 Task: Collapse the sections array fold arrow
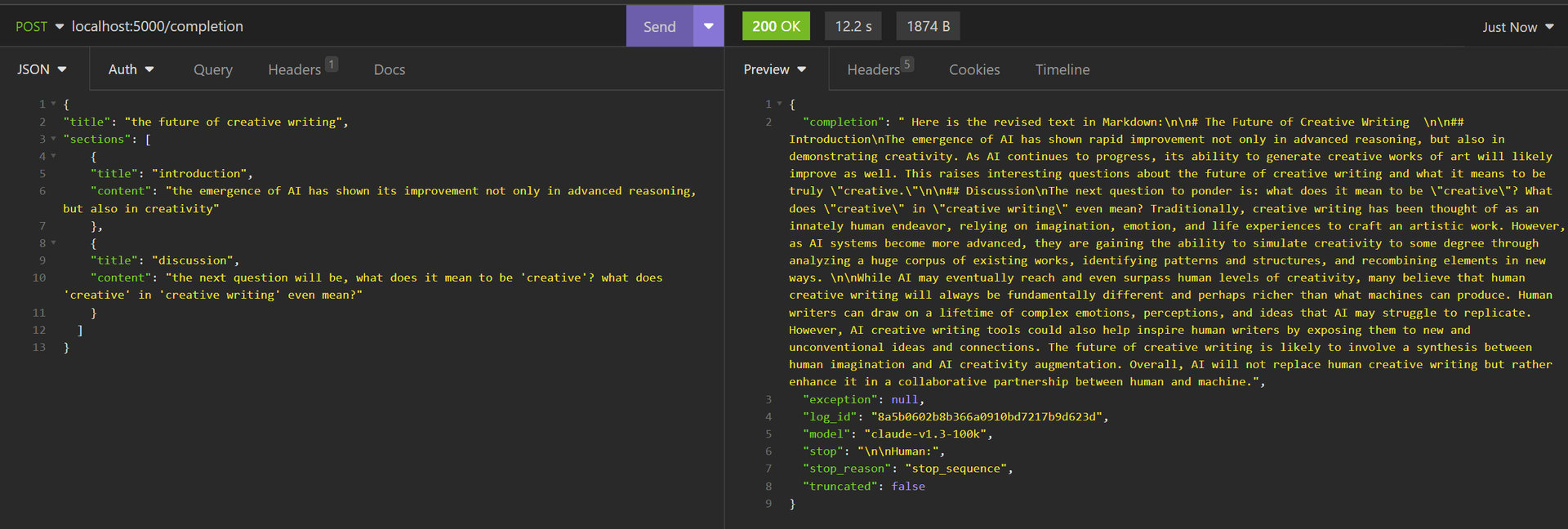(54, 139)
